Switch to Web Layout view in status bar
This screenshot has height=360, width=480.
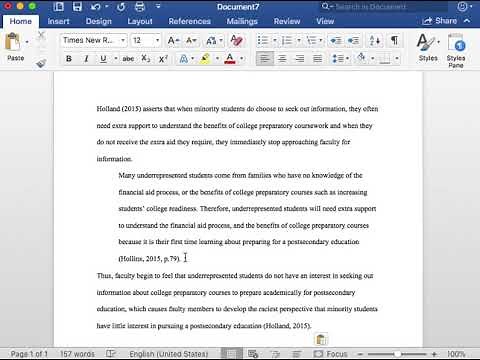pos(253,354)
